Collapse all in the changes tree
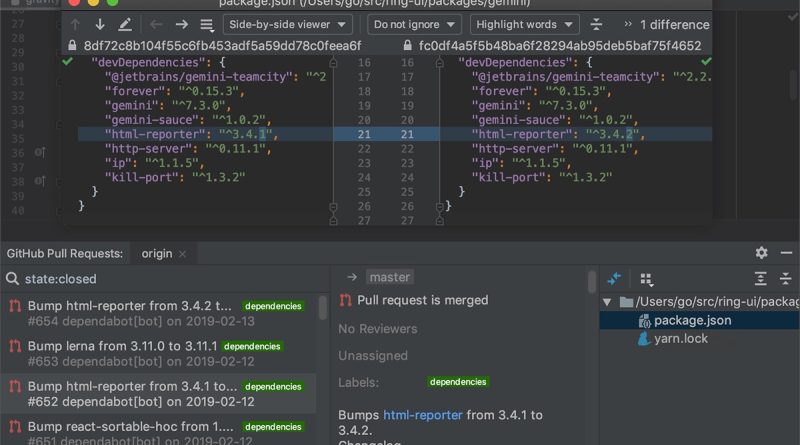Image resolution: width=800 pixels, height=445 pixels. point(785,279)
